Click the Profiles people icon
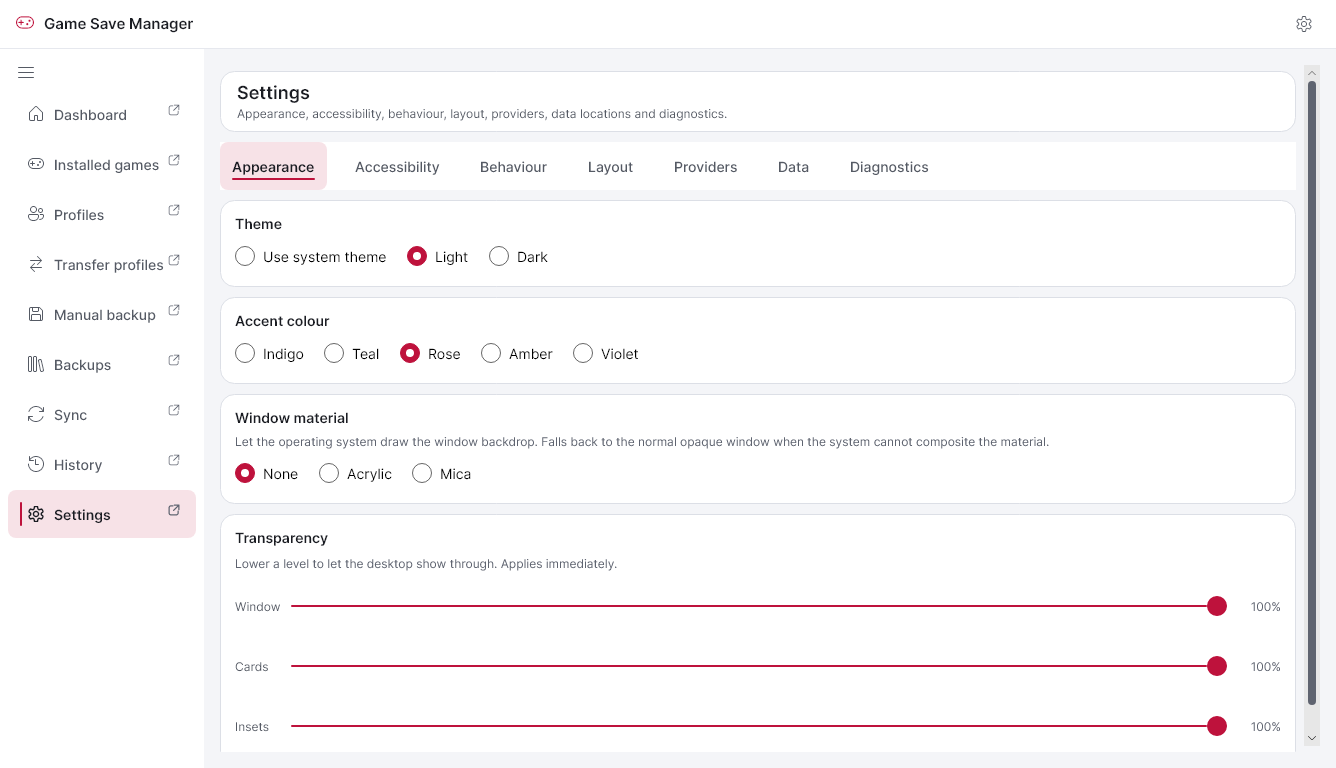This screenshot has height=768, width=1336. [x=36, y=214]
